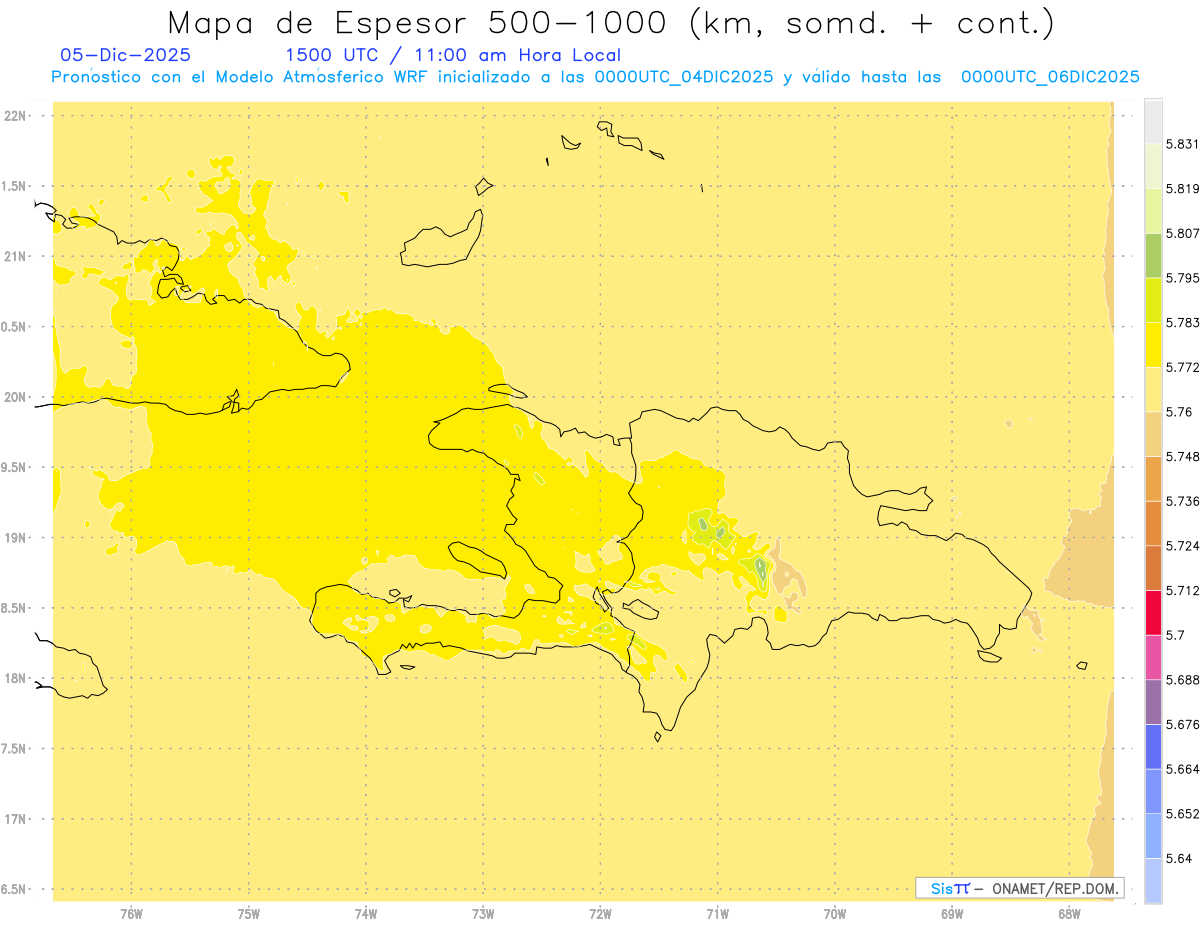
Task: Click the time label '1500 UTC / 11:00 am Hora Local'
Action: coord(453,55)
